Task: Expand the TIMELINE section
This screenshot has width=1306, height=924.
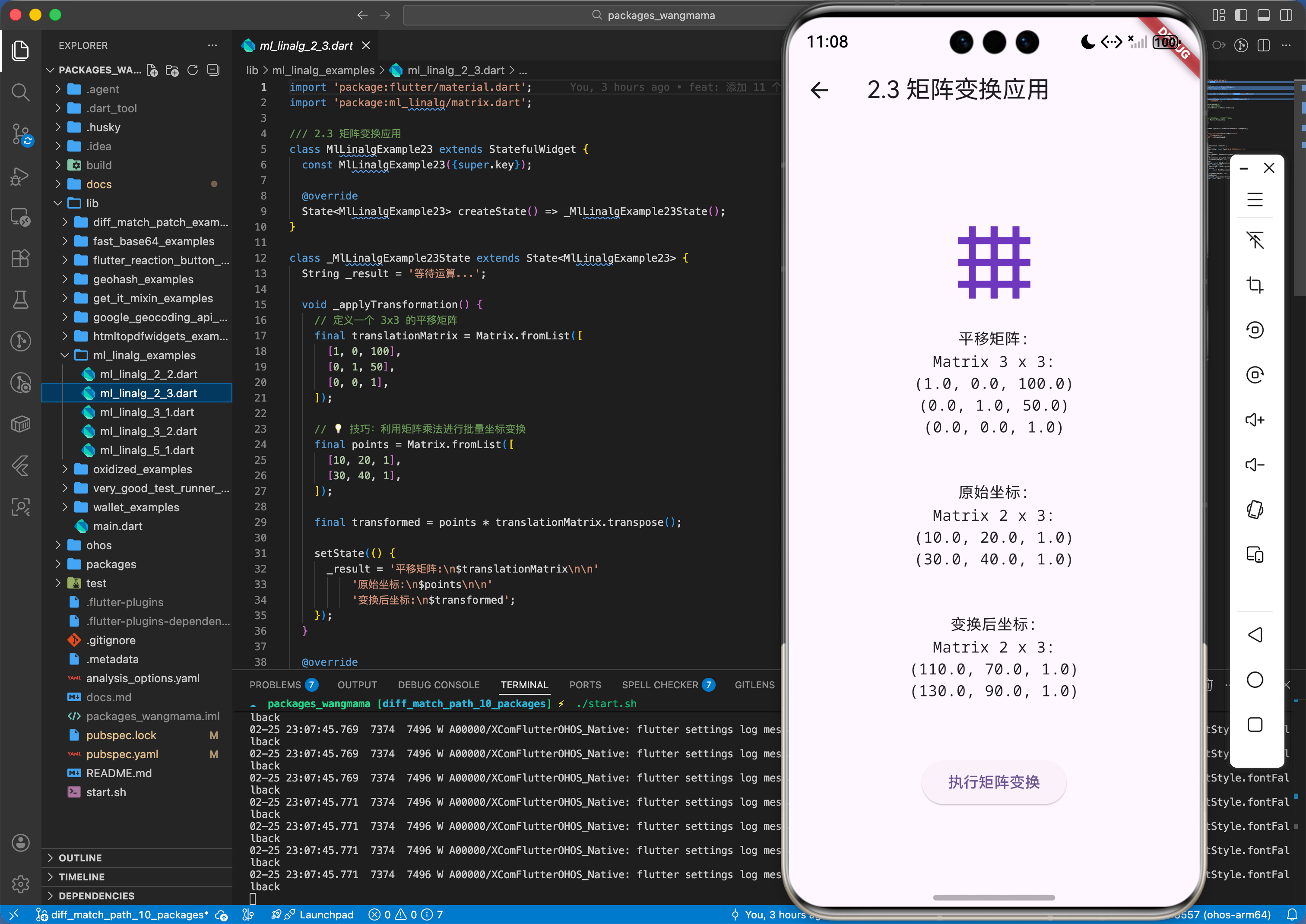Action: 136,877
